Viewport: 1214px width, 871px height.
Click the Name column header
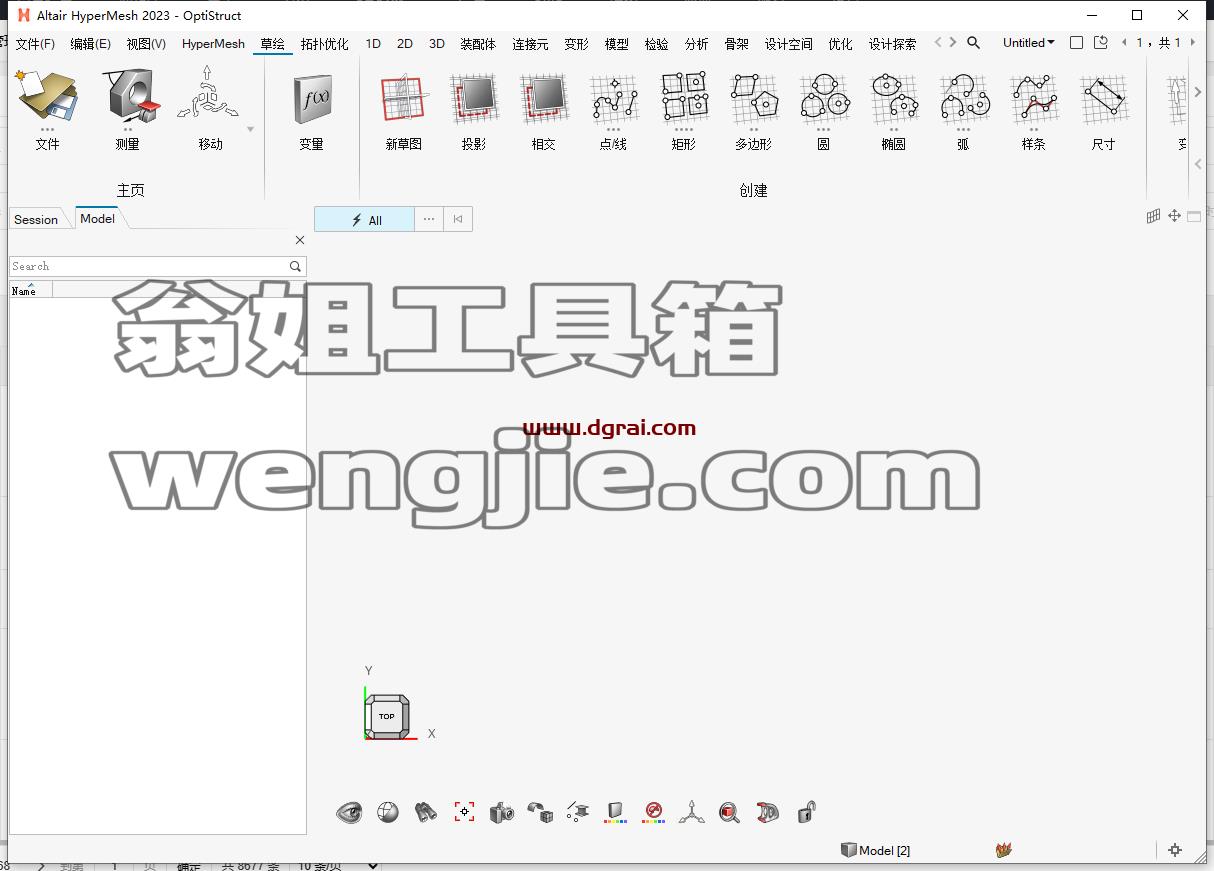click(30, 290)
